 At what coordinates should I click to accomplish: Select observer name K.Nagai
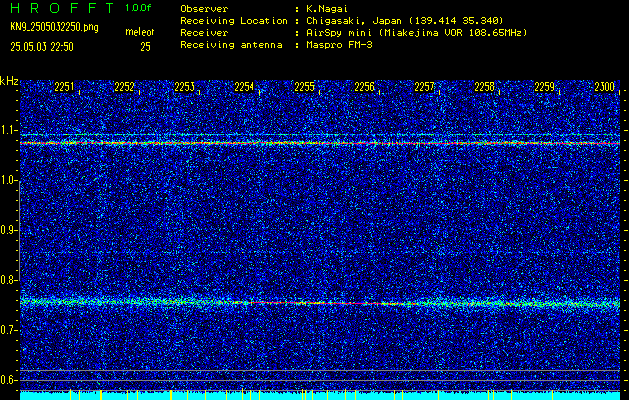(x=326, y=8)
